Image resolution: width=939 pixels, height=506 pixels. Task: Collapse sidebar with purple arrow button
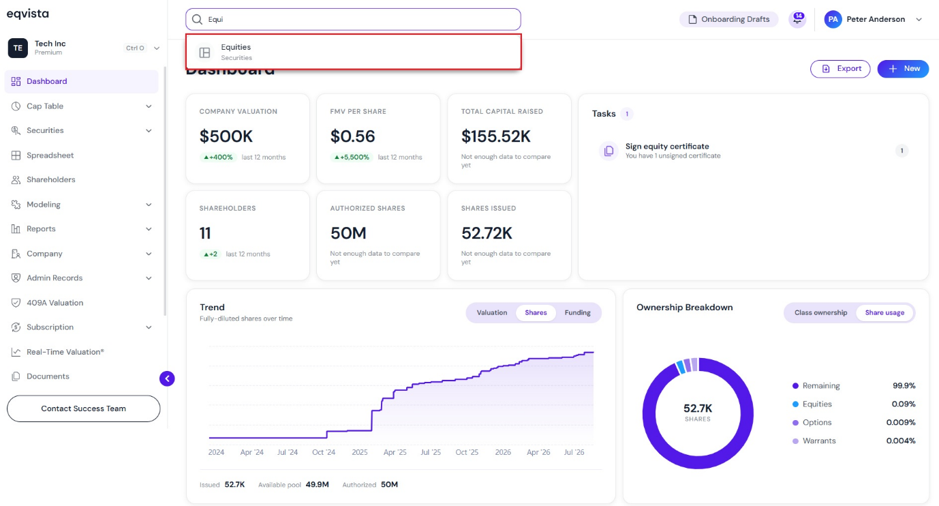[x=167, y=378]
